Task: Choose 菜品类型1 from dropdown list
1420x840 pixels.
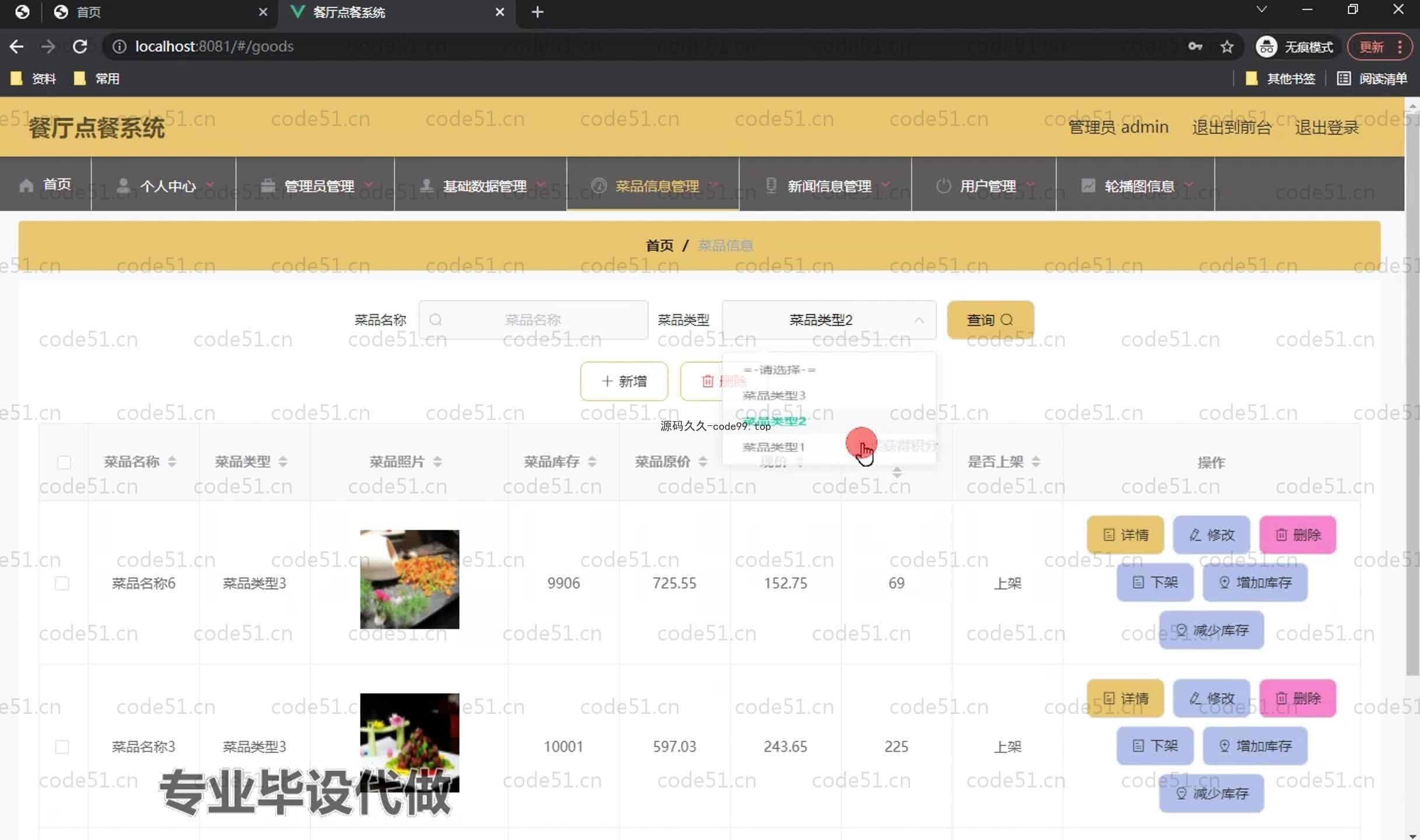Action: 829,447
